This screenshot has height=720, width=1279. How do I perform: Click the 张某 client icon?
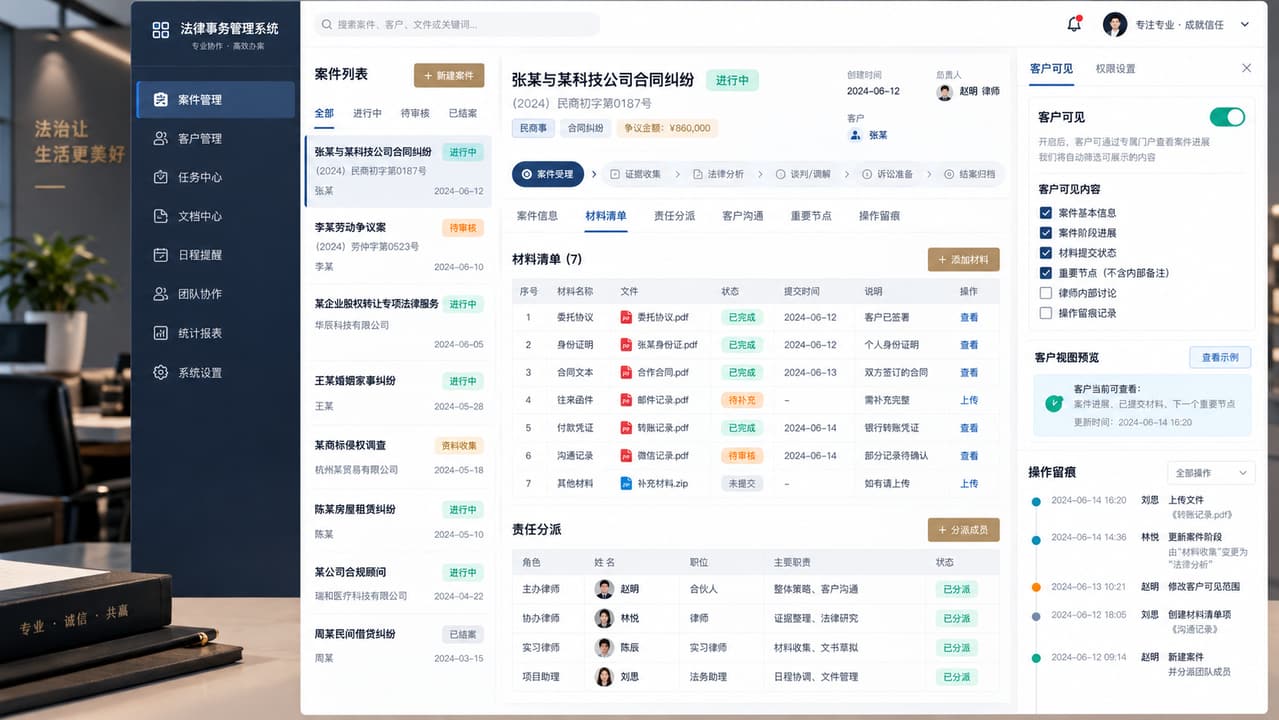[x=855, y=135]
